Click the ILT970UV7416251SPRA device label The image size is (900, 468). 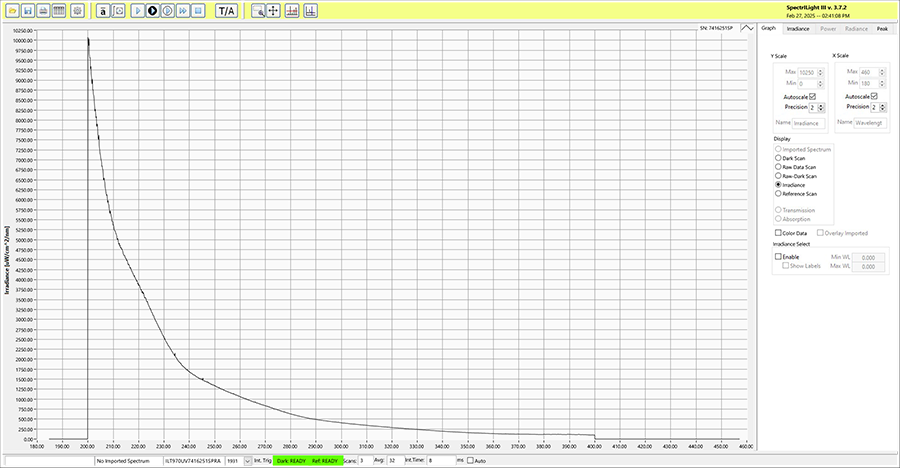tap(193, 461)
